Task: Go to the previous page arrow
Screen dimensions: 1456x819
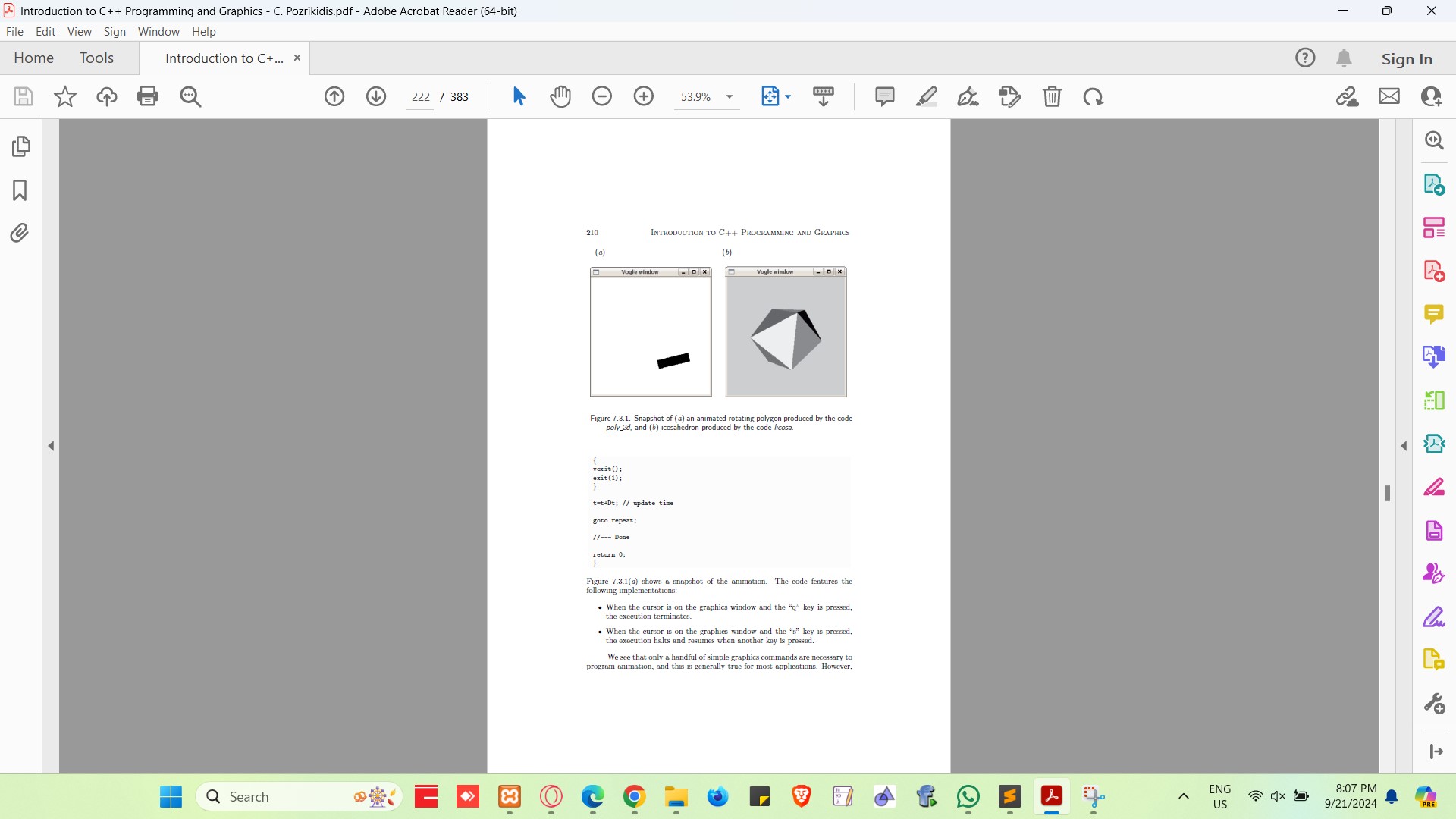Action: coord(334,96)
